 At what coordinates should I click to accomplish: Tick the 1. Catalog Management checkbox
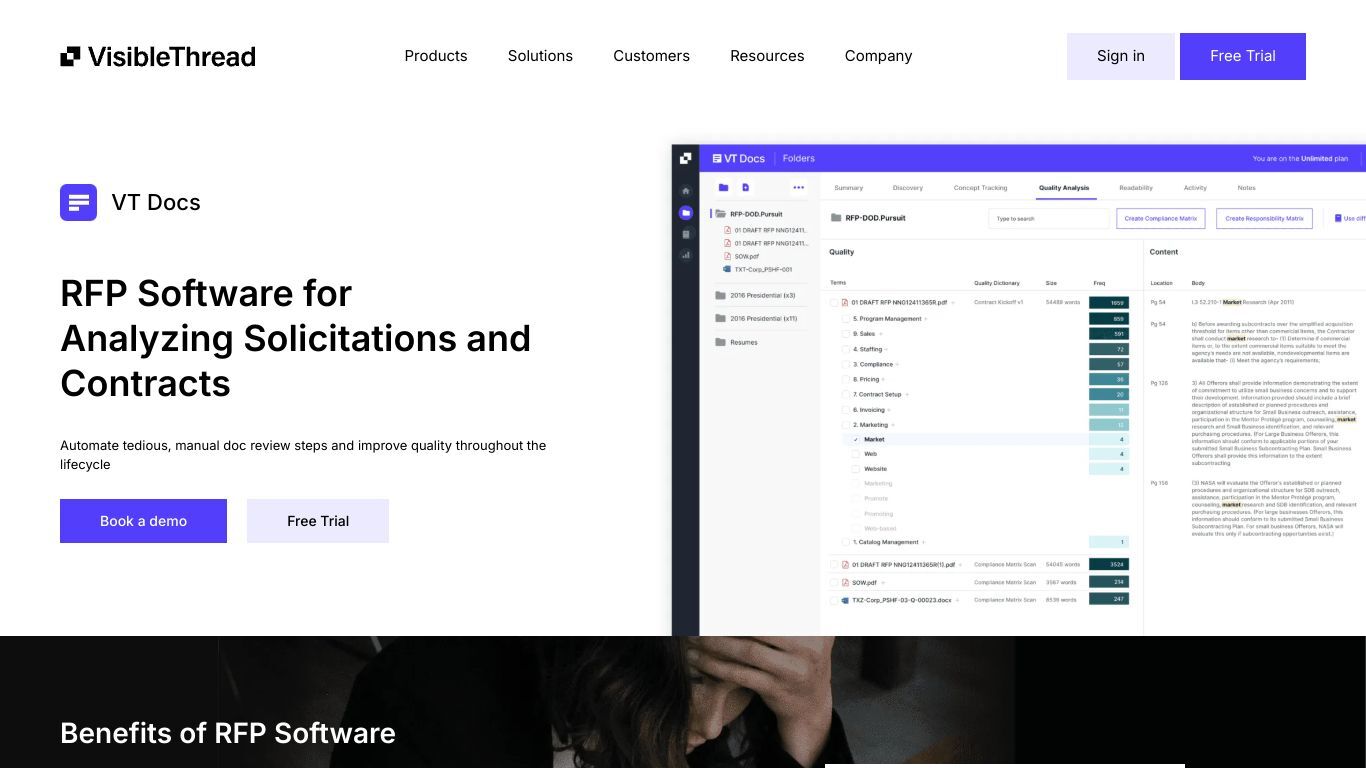pos(846,542)
